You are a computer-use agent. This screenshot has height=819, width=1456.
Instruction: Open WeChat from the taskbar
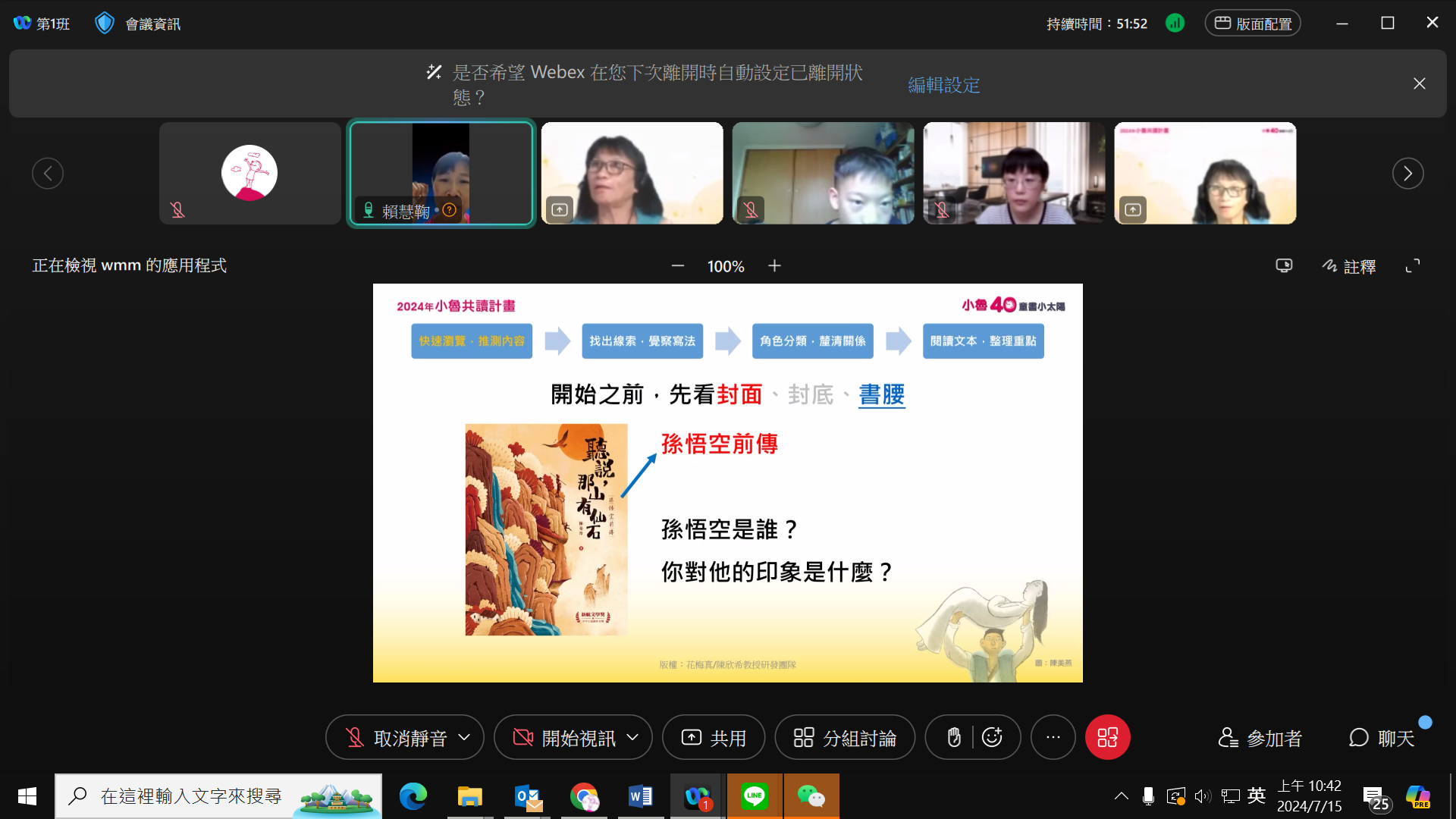click(811, 796)
